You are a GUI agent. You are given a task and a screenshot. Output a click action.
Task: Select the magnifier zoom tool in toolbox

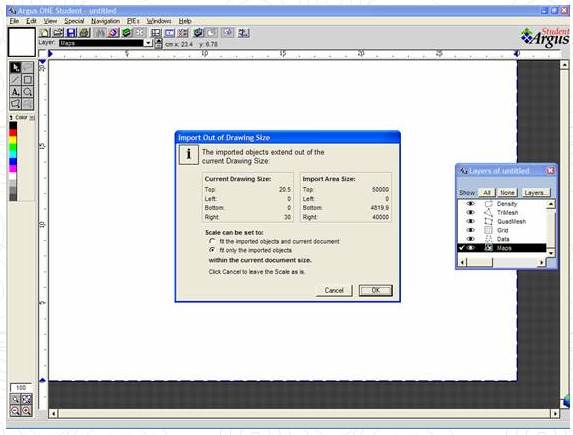click(27, 92)
